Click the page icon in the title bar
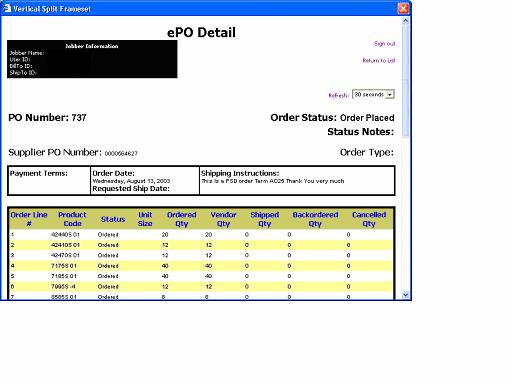This screenshot has width=512, height=384. (7, 8)
